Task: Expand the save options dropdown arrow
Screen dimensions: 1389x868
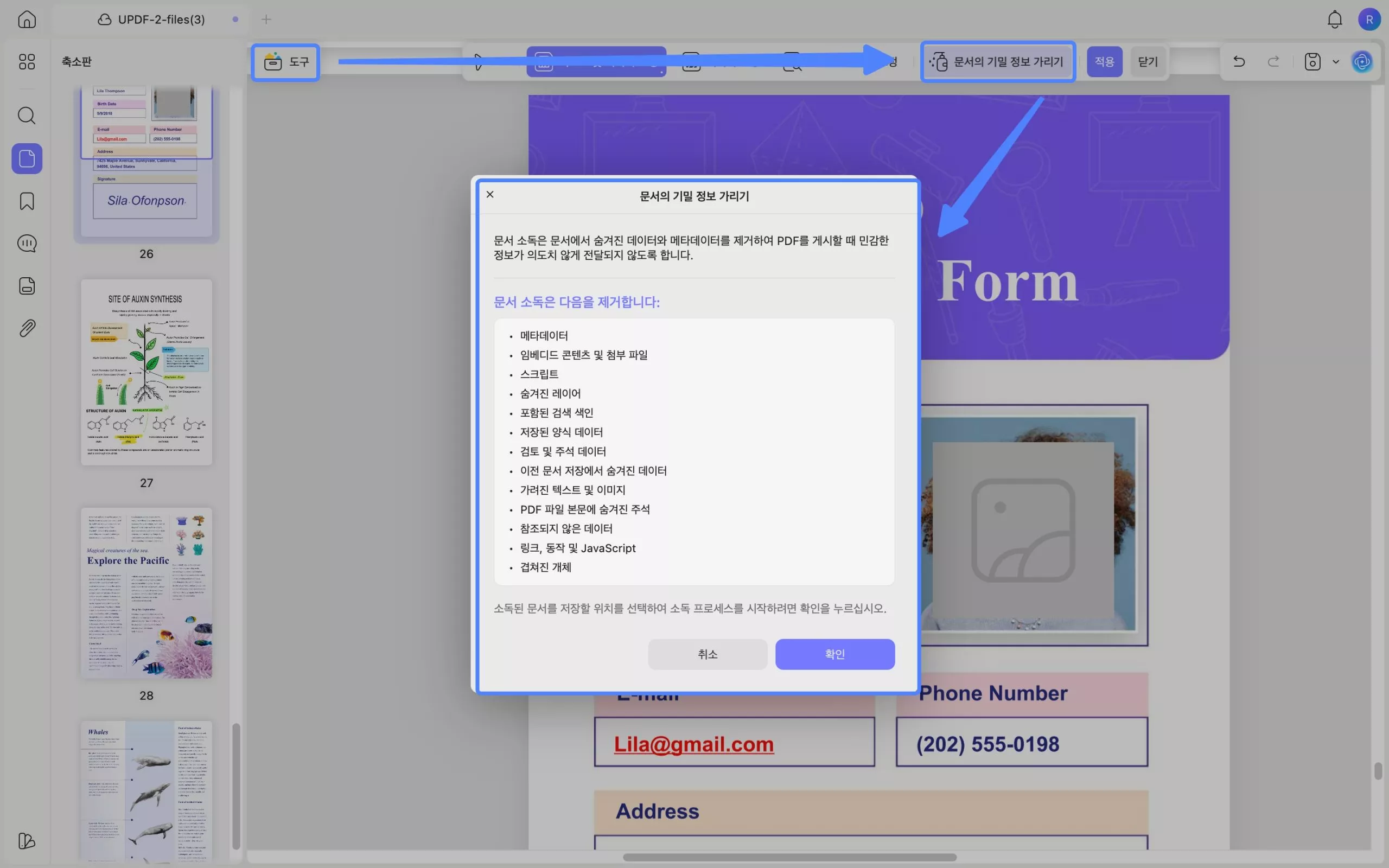Action: pos(1336,62)
